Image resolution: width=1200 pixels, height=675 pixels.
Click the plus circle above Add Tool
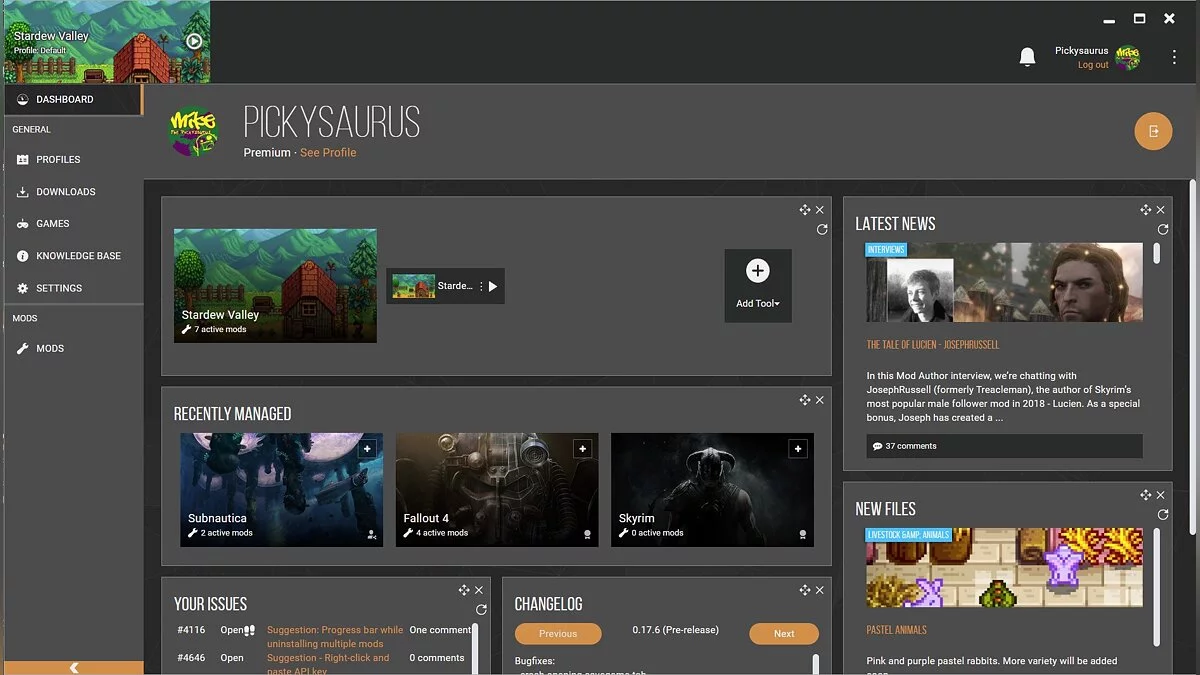point(758,271)
